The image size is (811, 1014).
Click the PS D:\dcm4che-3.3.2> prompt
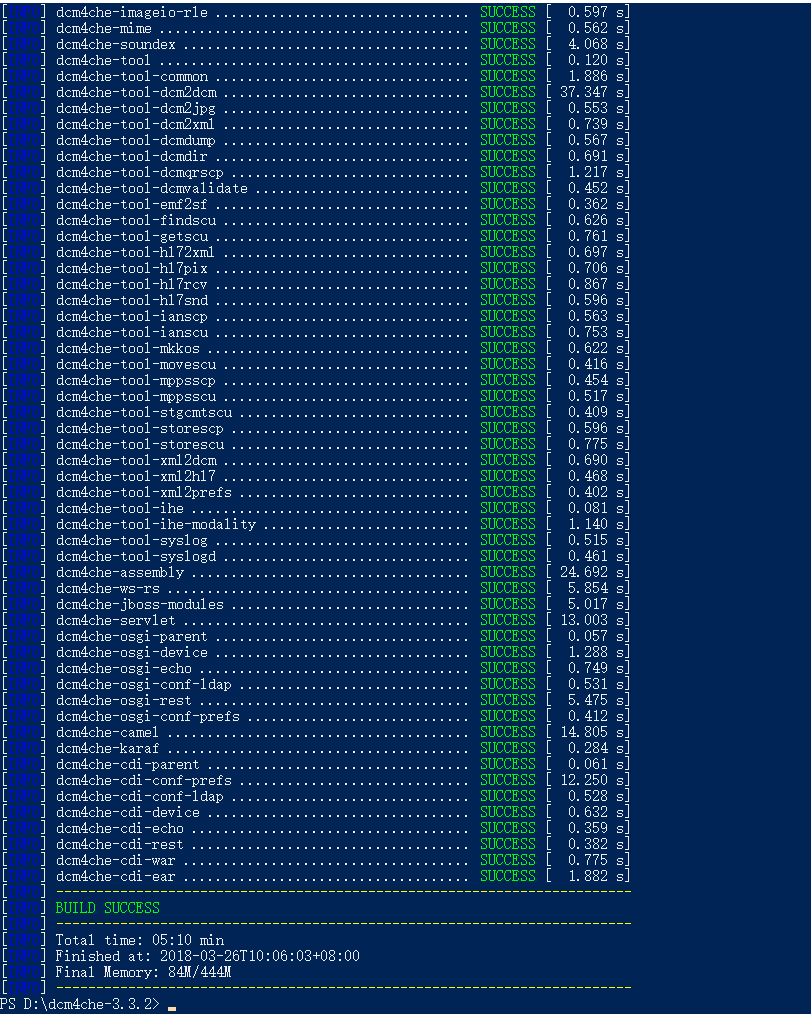click(80, 1004)
